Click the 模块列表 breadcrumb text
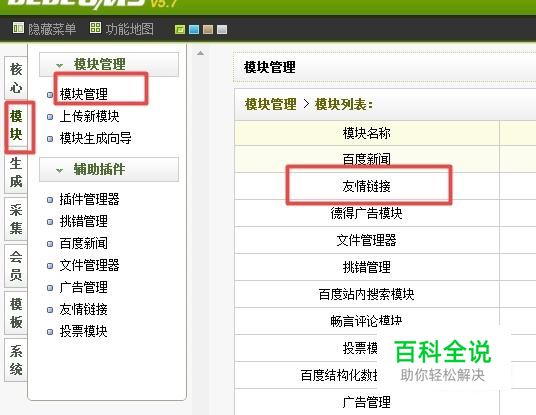This screenshot has height=415, width=536. (x=344, y=104)
